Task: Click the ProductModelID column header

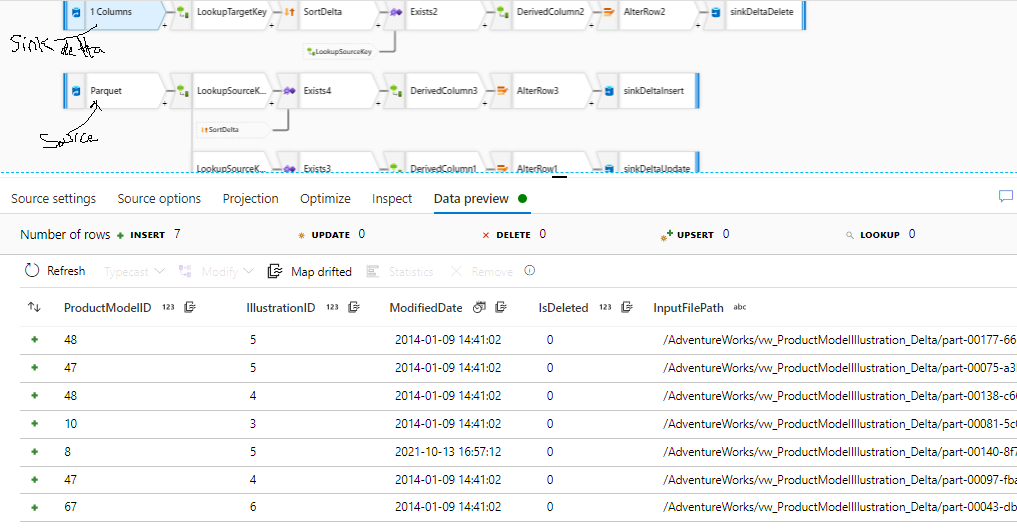Action: tap(108, 308)
